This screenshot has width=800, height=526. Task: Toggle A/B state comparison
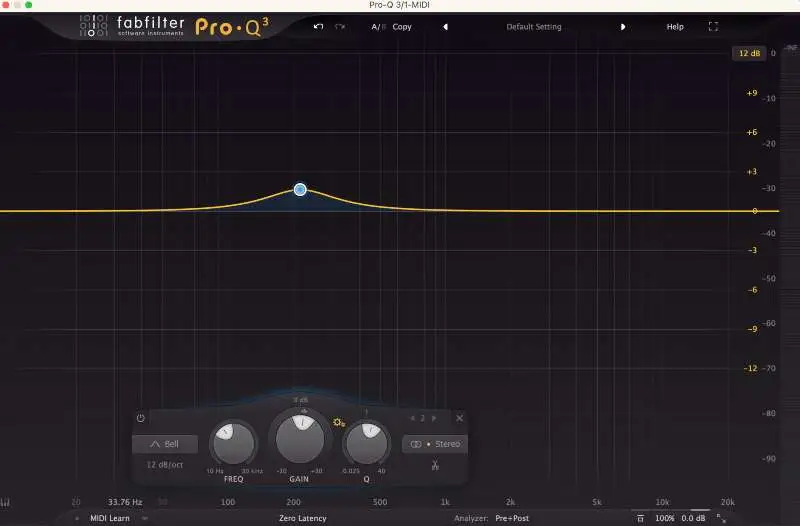377,27
